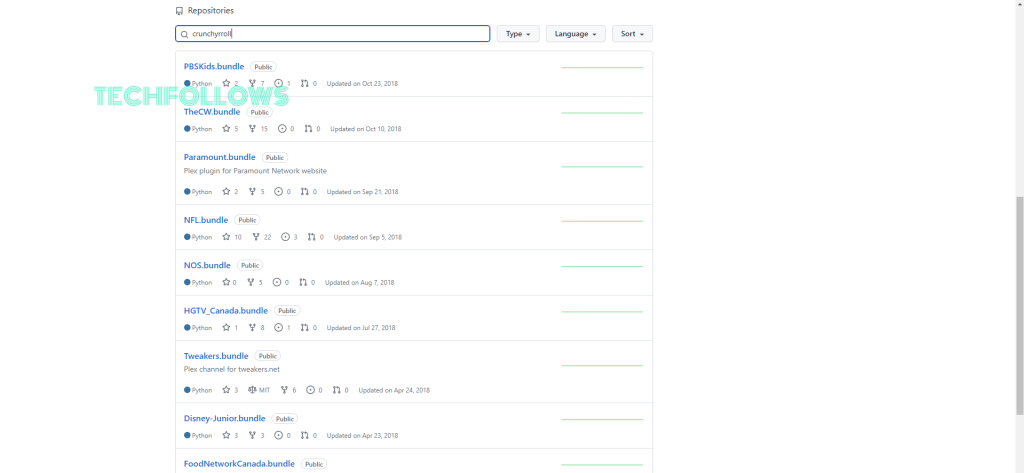This screenshot has height=473, width=1024.
Task: Click the star icon for Tweakers.bundle
Action: pyautogui.click(x=227, y=390)
